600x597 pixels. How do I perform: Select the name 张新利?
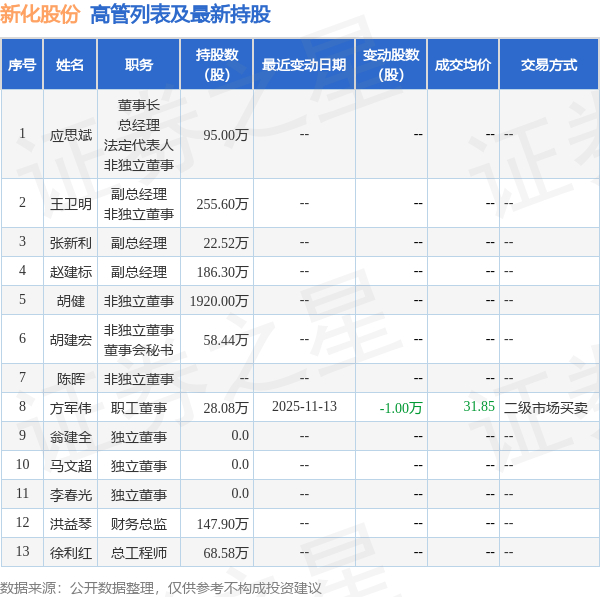tap(71, 243)
